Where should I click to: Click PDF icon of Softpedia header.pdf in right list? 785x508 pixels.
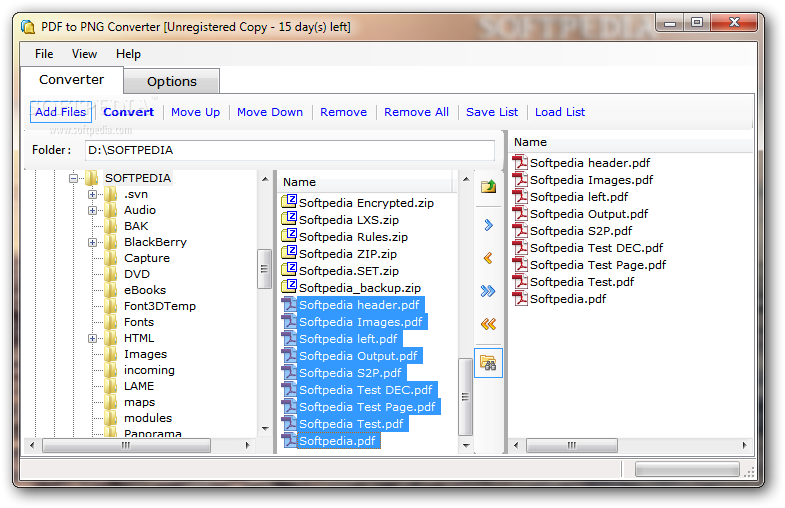[520, 163]
